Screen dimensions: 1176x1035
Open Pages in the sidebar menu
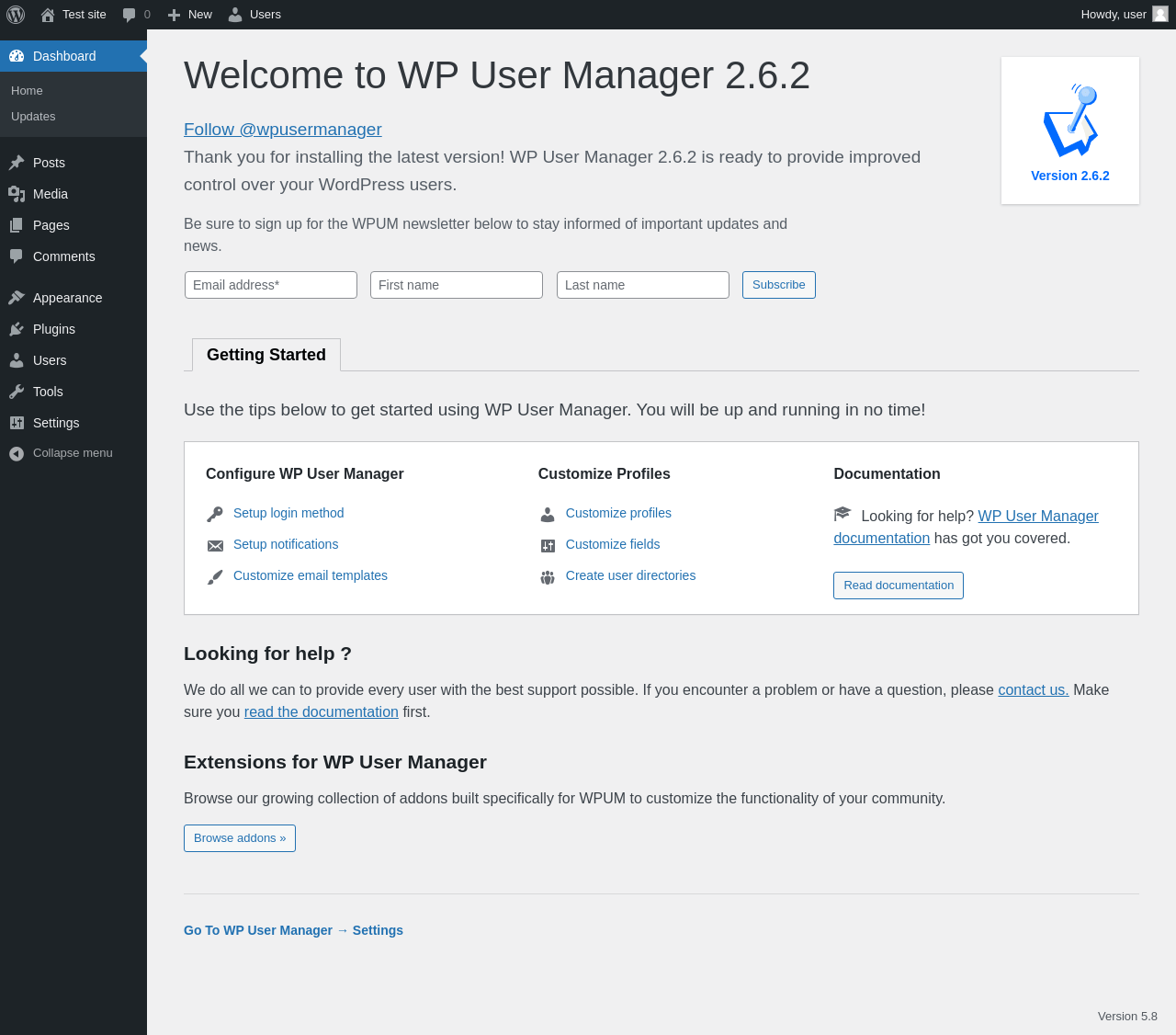51,225
